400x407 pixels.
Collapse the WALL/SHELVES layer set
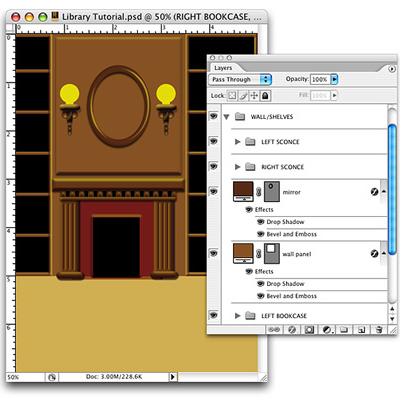click(x=227, y=117)
